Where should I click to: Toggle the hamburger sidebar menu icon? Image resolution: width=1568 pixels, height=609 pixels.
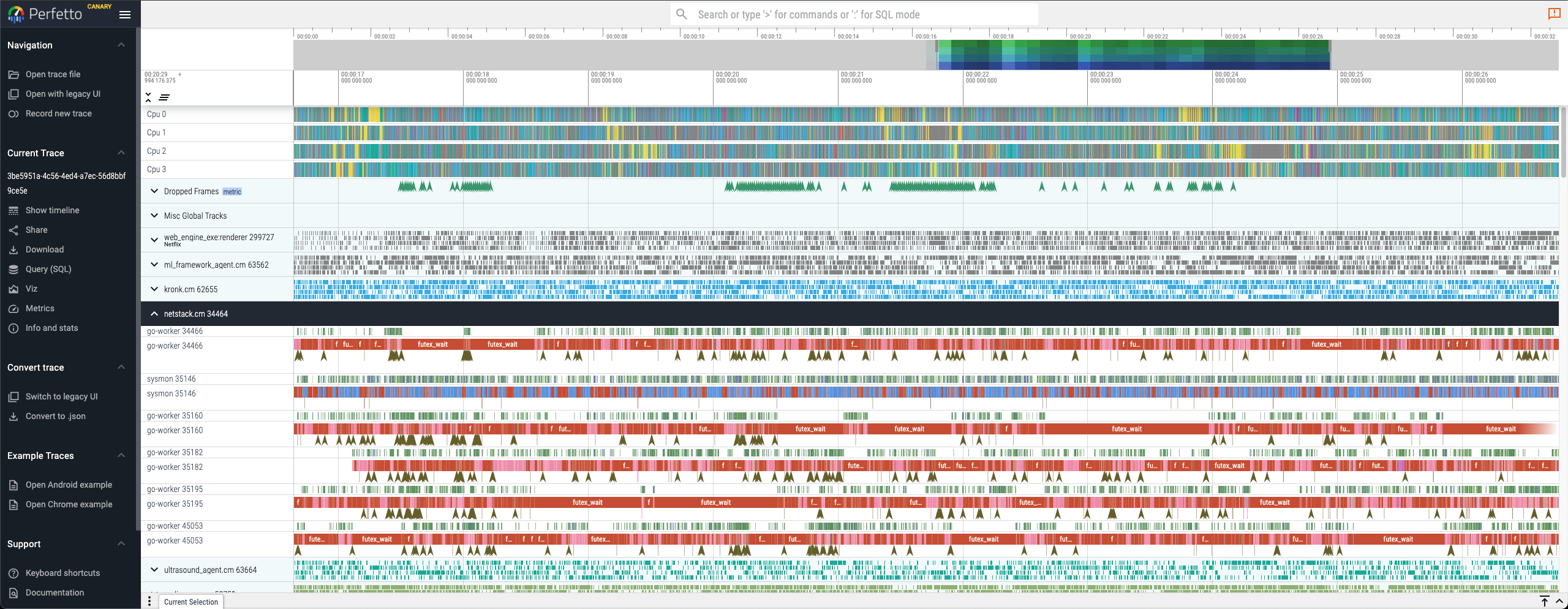click(125, 15)
